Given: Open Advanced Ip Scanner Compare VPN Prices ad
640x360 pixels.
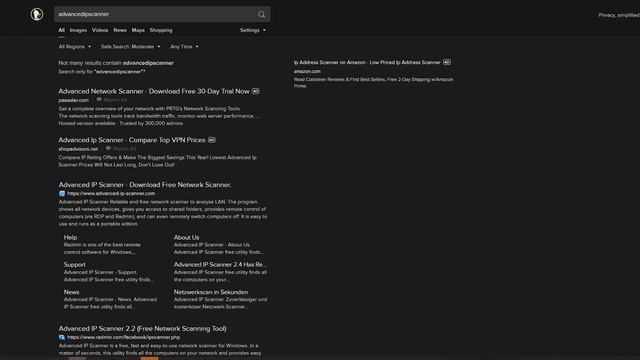Looking at the screenshot, I should [x=132, y=140].
